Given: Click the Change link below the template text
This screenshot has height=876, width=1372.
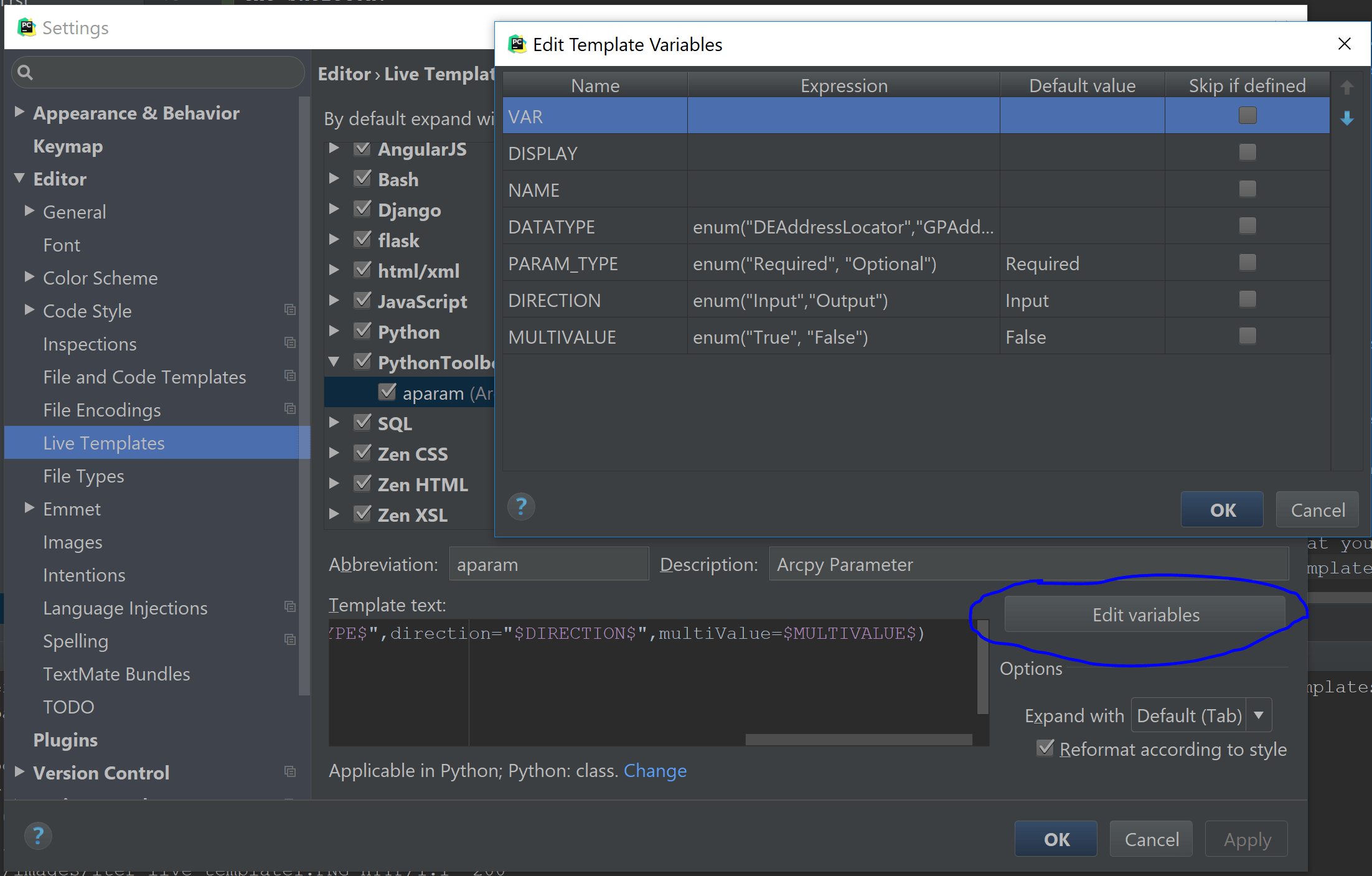Looking at the screenshot, I should pyautogui.click(x=655, y=771).
